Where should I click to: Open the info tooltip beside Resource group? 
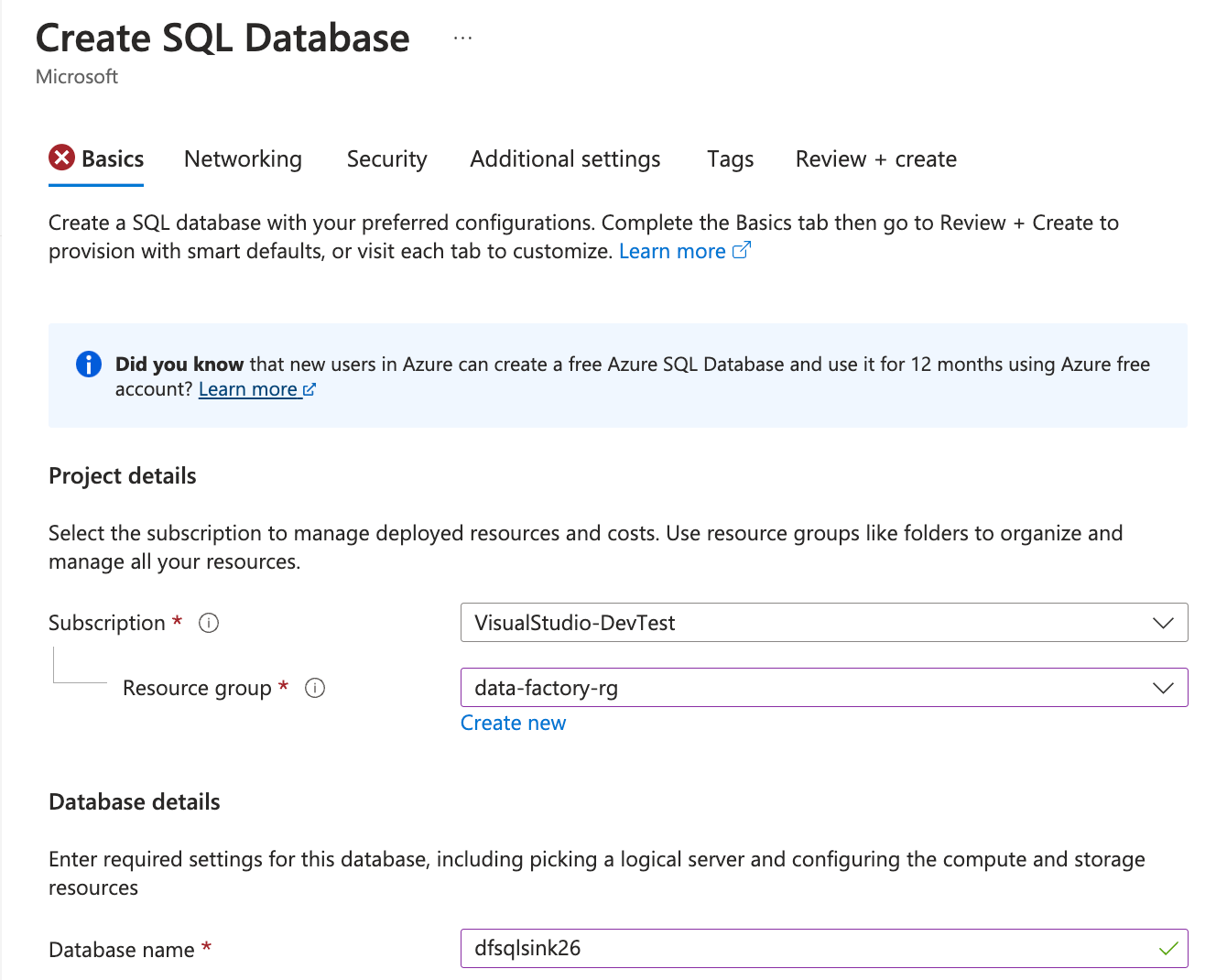click(315, 688)
